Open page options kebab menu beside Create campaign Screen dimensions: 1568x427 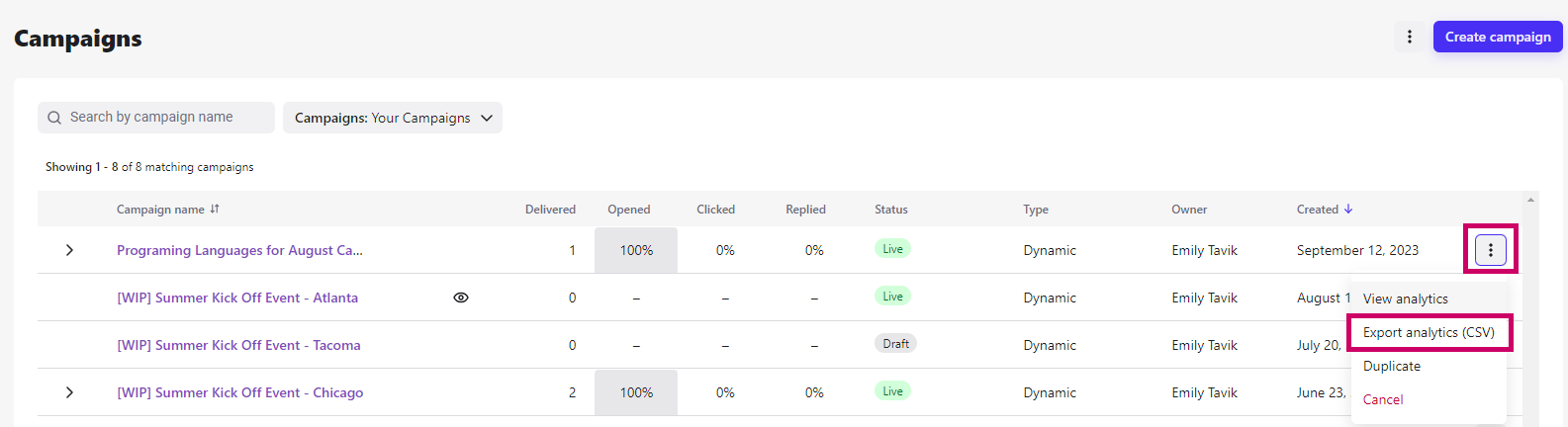click(1410, 38)
